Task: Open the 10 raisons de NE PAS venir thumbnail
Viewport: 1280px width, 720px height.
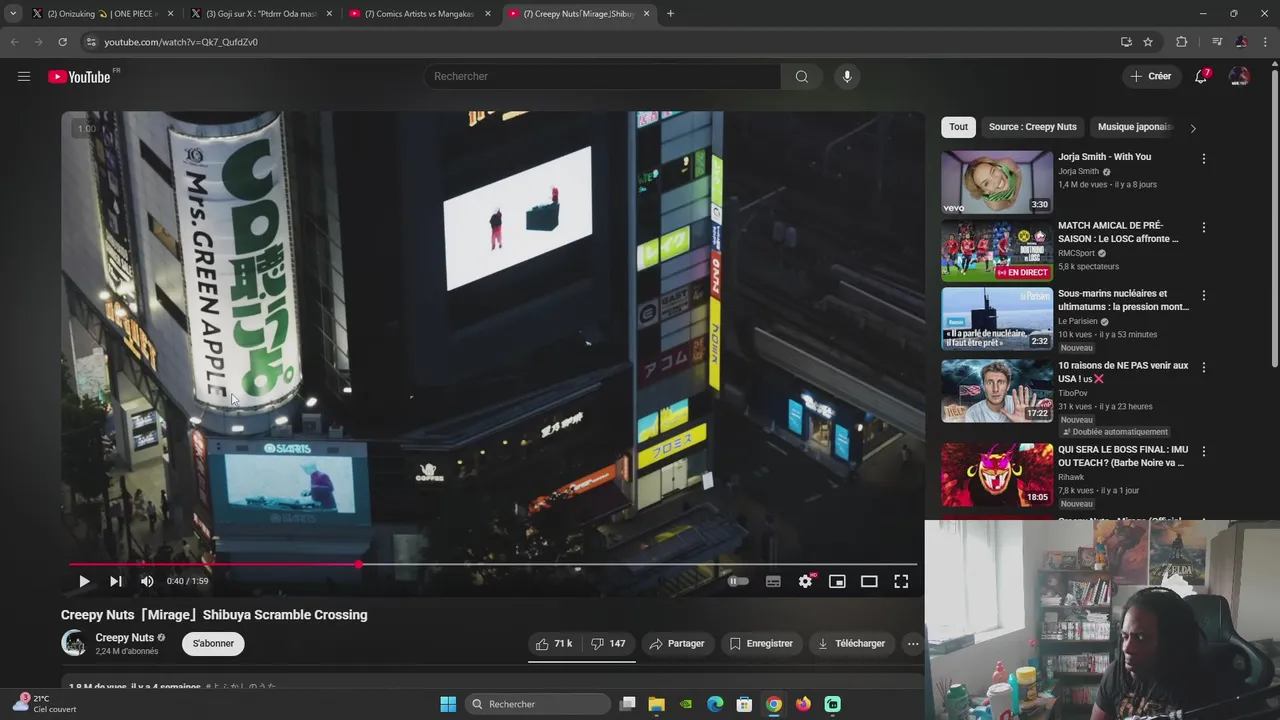Action: click(x=997, y=391)
